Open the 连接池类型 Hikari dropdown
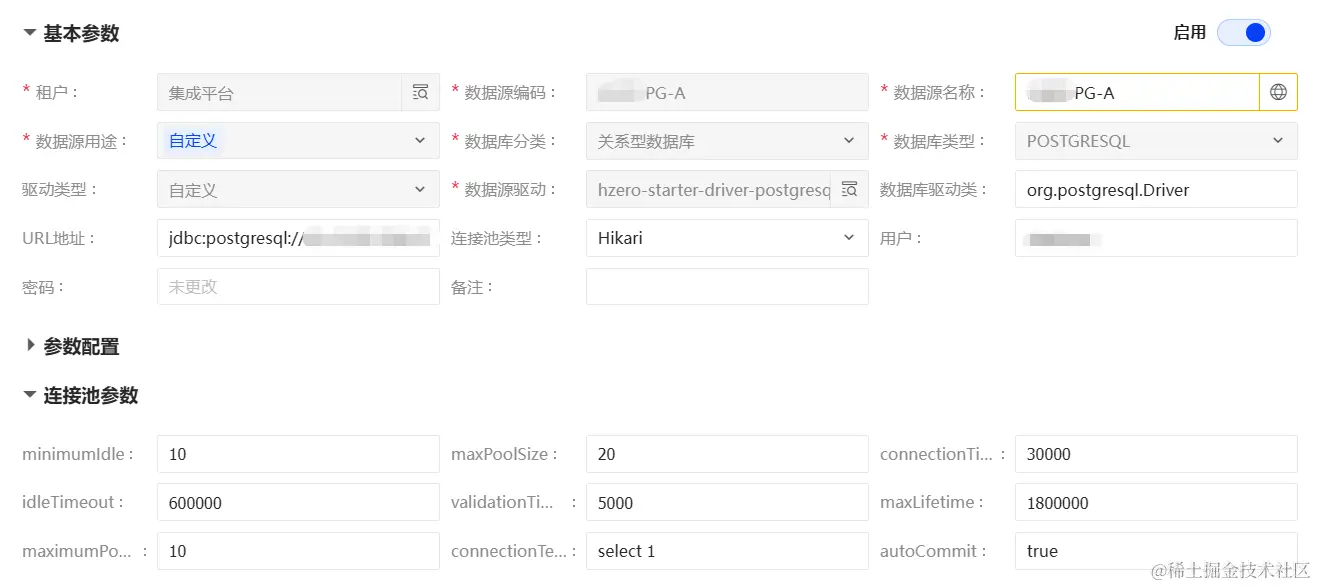1317x587 pixels. tap(727, 238)
